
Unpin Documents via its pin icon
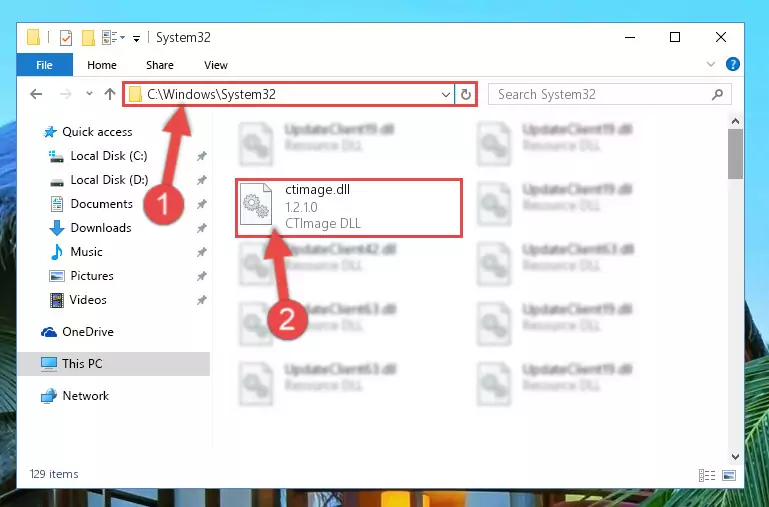202,204
